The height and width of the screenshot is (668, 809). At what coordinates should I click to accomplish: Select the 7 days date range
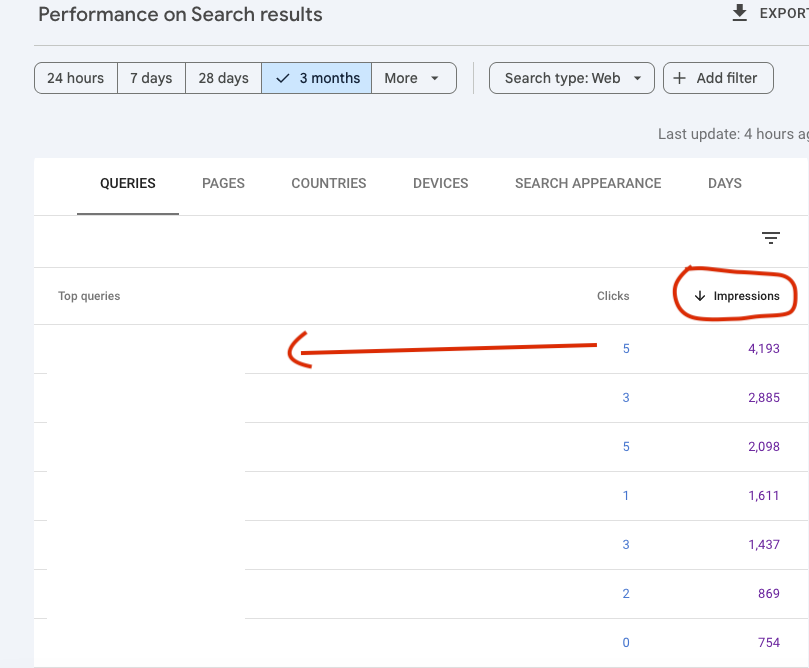pyautogui.click(x=151, y=78)
